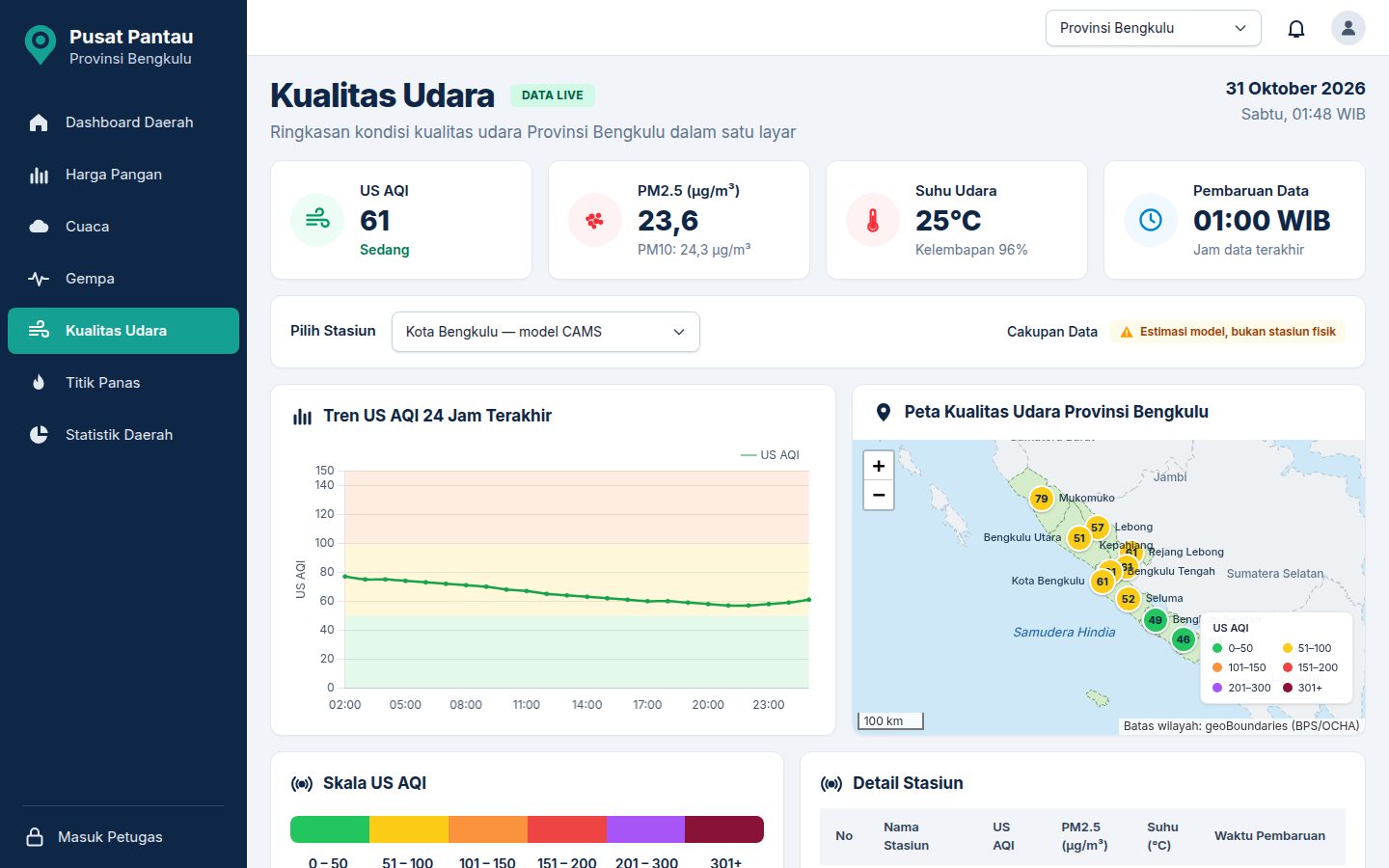Click the green map marker showing 49

(1156, 620)
